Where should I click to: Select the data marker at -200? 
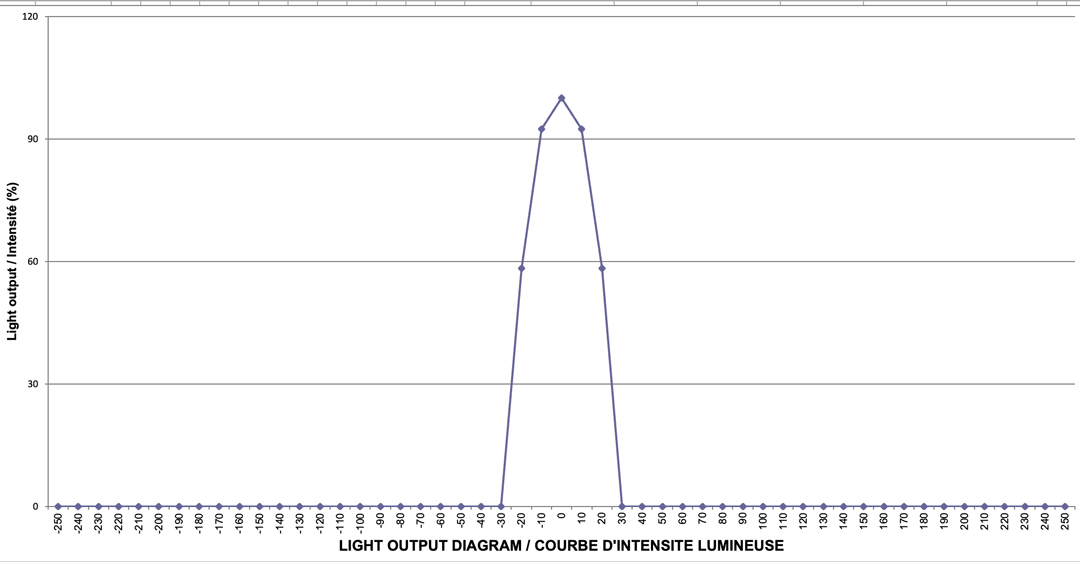[158, 506]
